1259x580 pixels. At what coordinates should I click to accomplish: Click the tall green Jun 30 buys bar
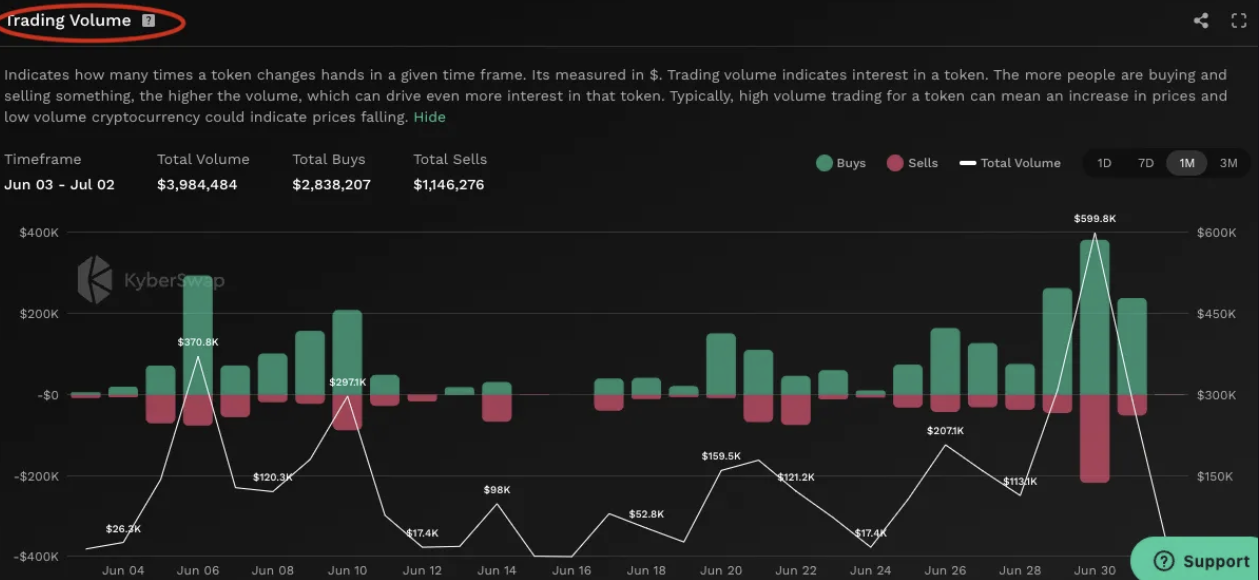[x=1094, y=317]
